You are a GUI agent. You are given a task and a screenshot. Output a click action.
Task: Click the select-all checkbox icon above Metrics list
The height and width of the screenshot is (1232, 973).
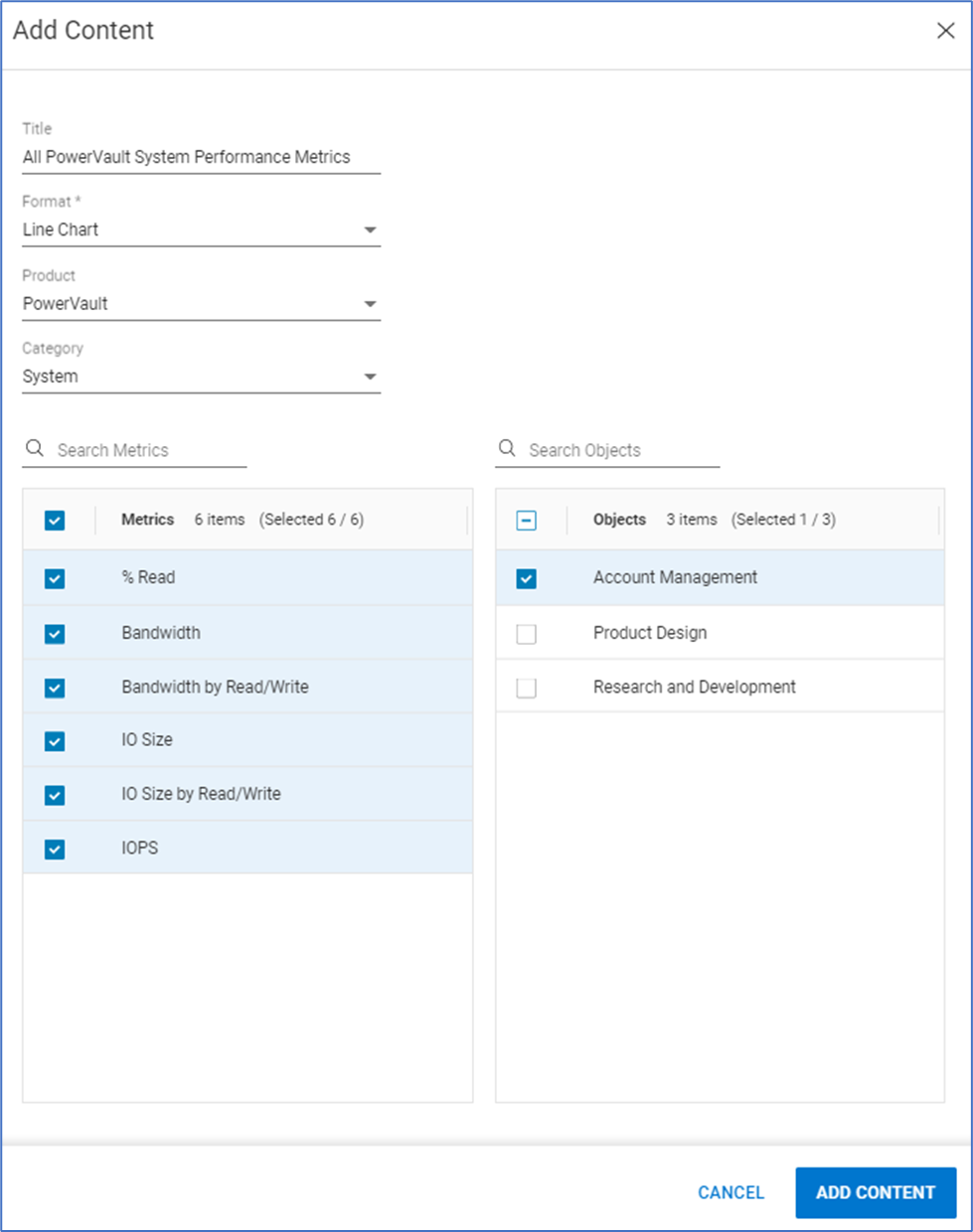click(55, 520)
